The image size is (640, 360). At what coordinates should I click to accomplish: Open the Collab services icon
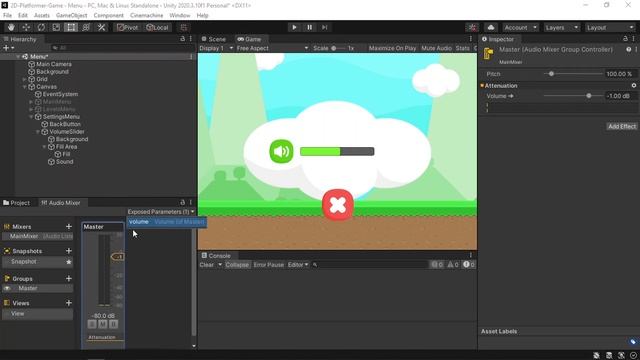point(472,27)
